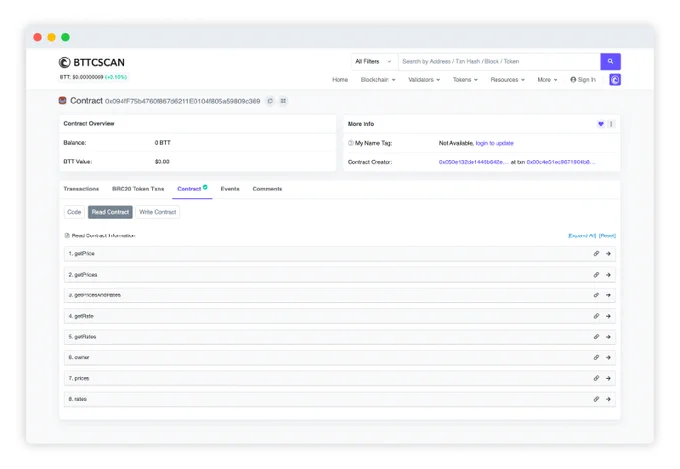The image size is (680, 469).
Task: Copy link icon for getRate row
Action: [x=596, y=316]
